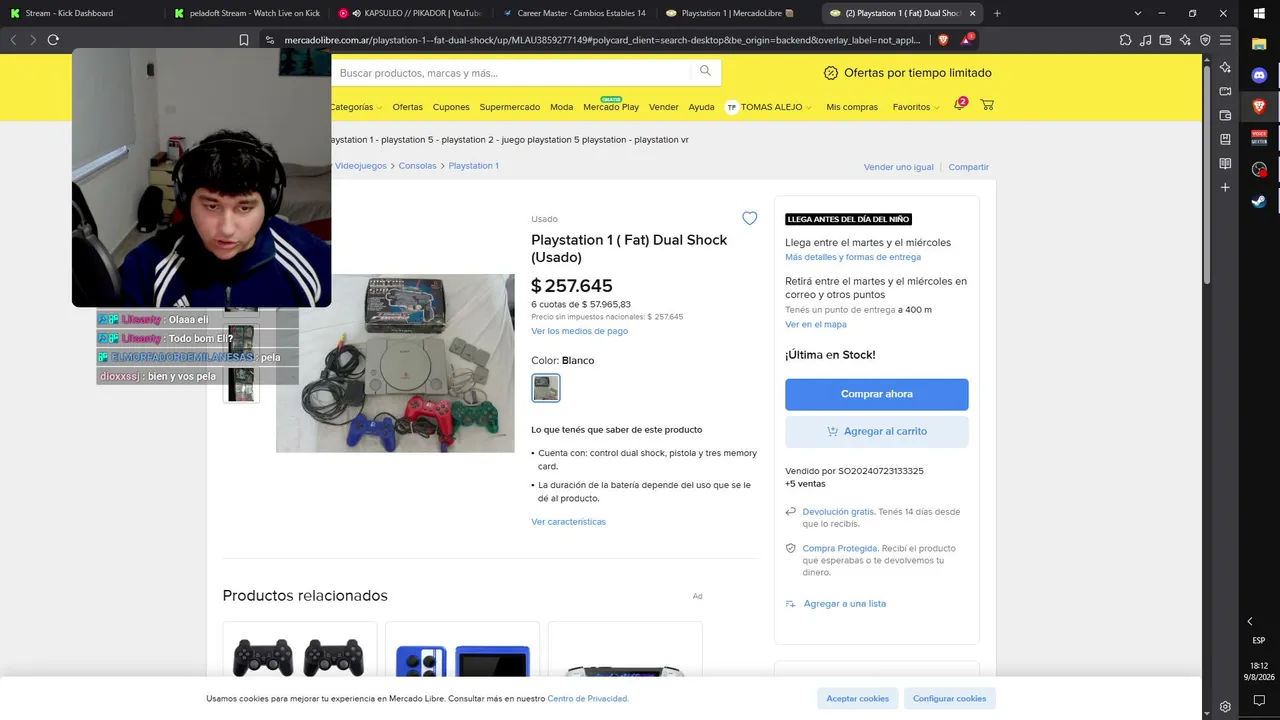This screenshot has width=1280, height=720.
Task: Open the reading list book icon in sidebar
Action: point(1225,163)
